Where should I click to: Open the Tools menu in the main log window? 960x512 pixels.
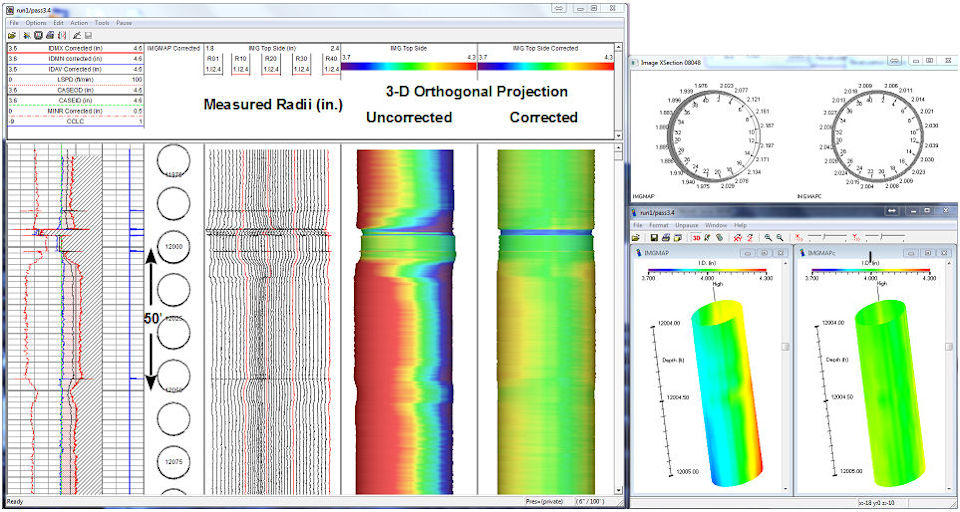(102, 23)
